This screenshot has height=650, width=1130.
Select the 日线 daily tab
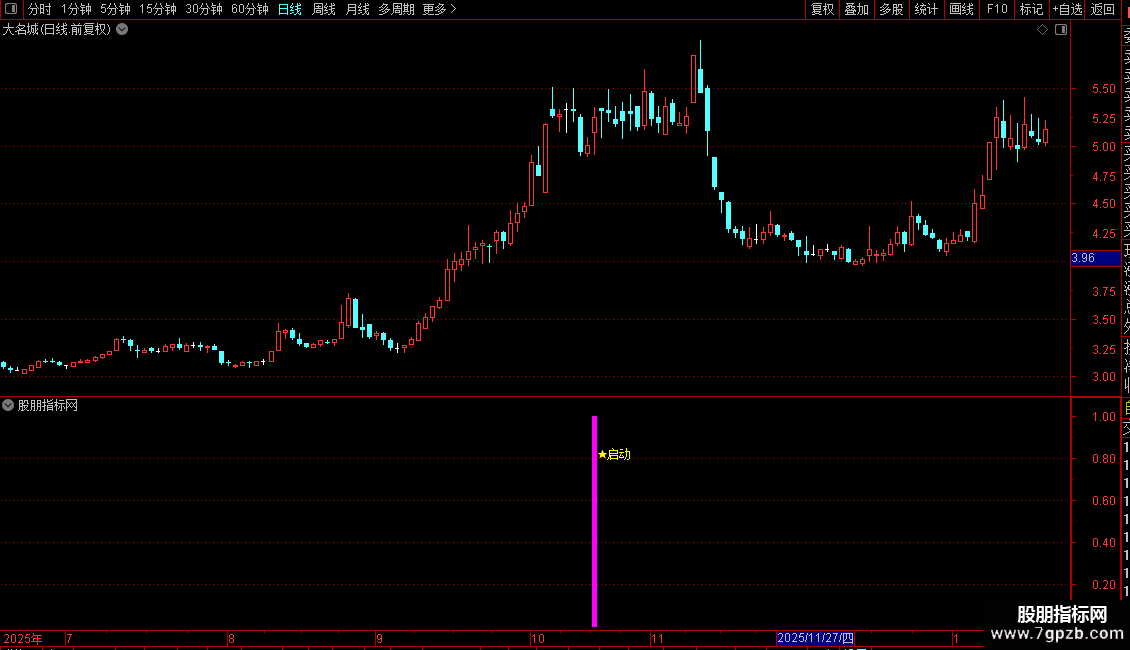[290, 9]
